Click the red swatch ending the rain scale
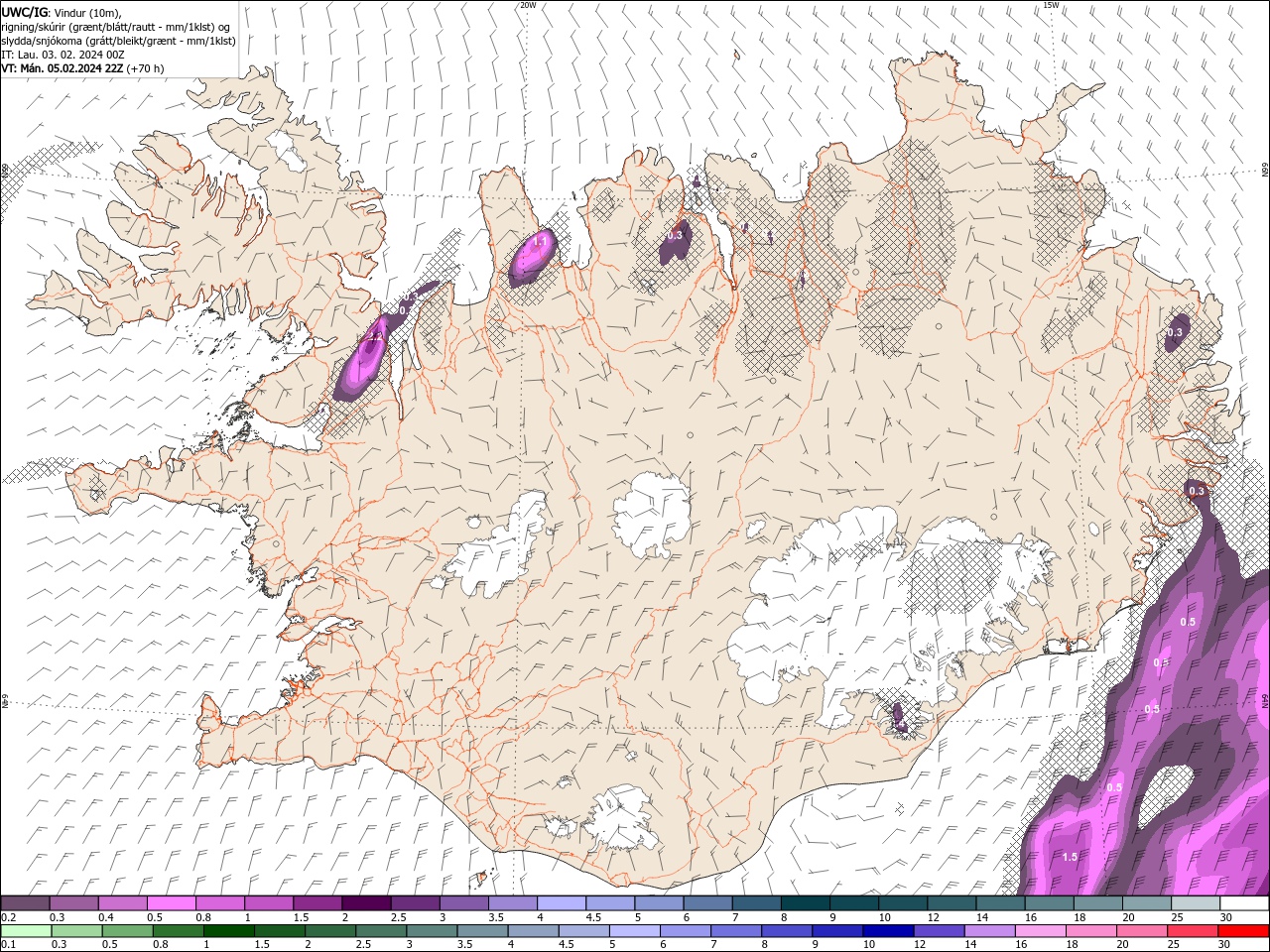Image resolution: width=1270 pixels, height=952 pixels. (1243, 931)
